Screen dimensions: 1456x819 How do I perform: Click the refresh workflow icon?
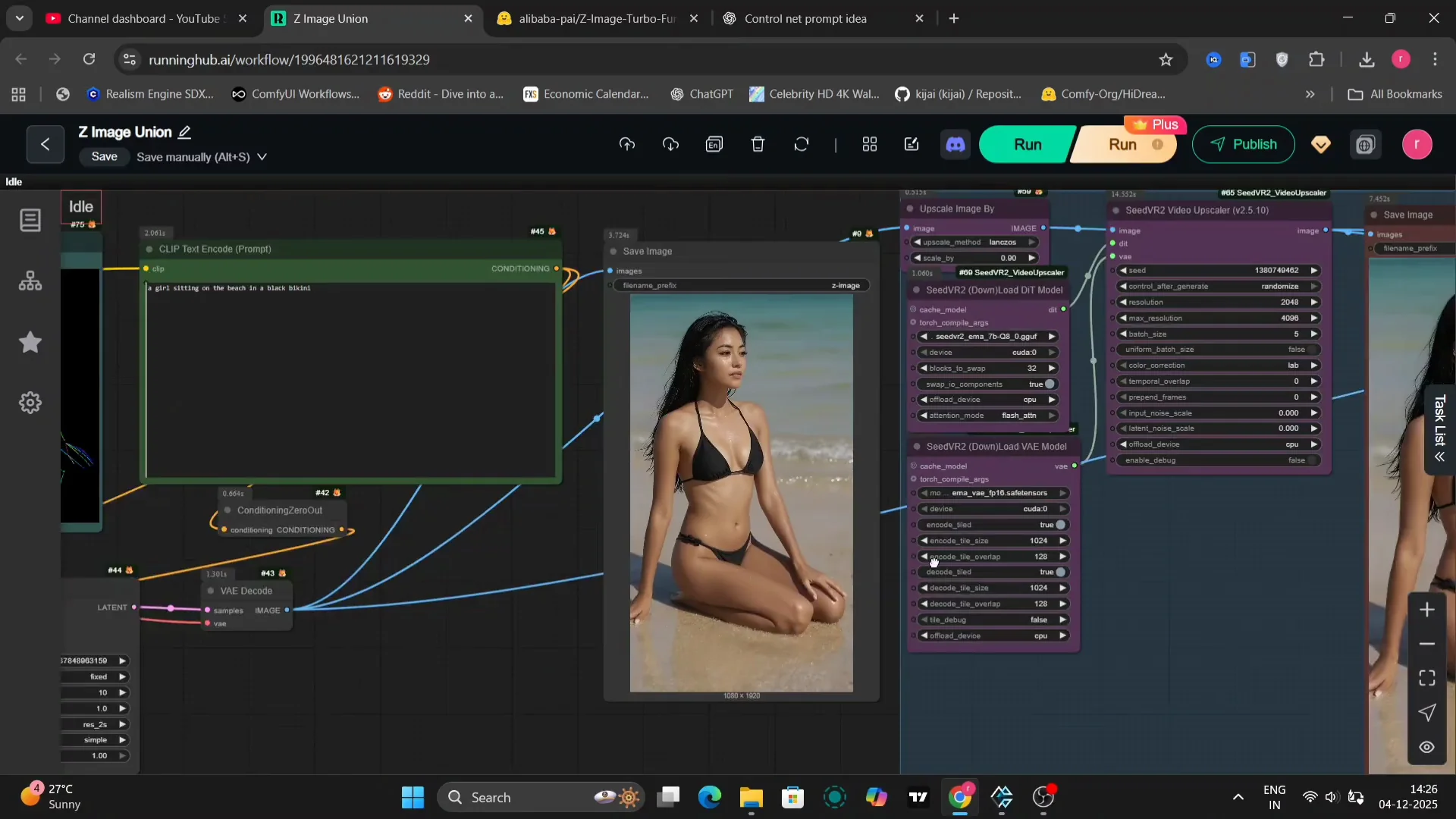802,144
